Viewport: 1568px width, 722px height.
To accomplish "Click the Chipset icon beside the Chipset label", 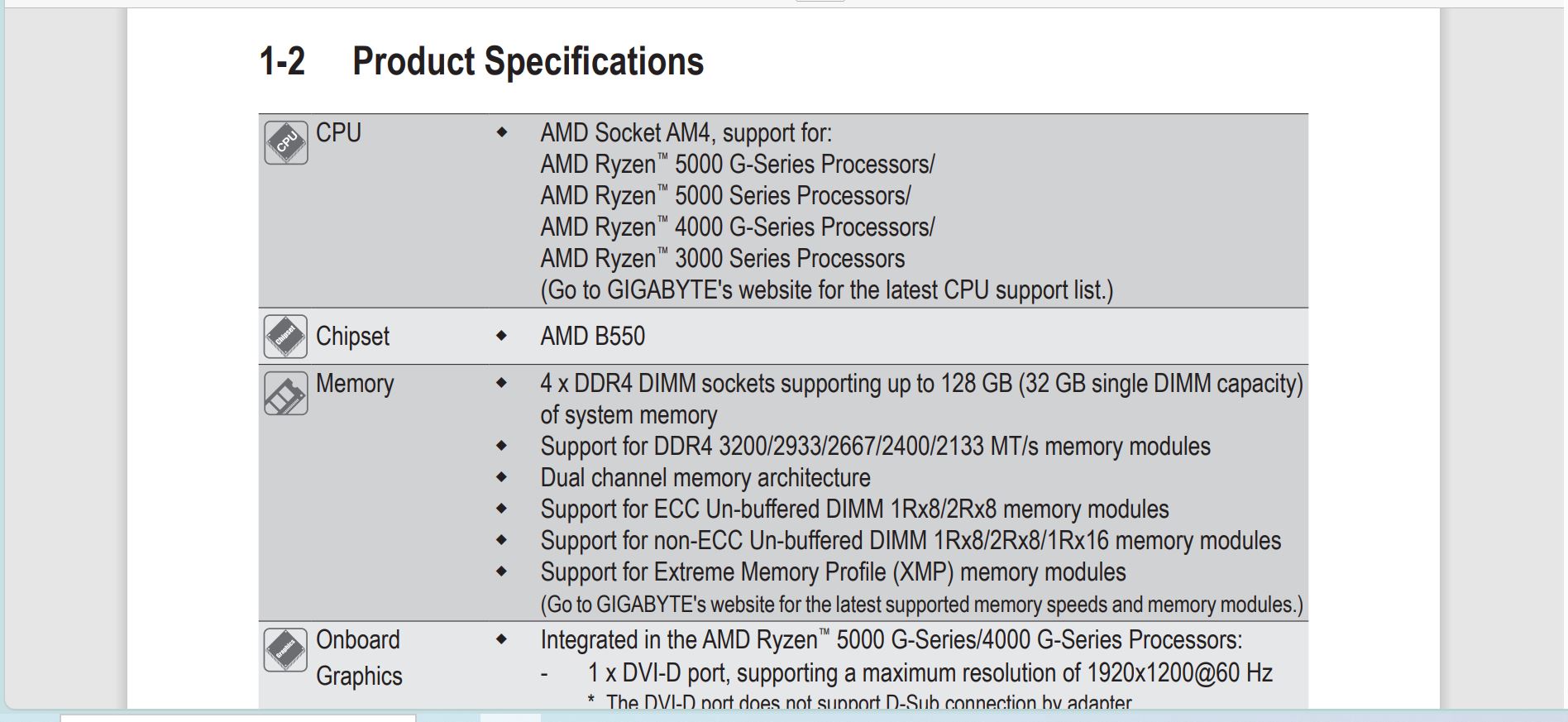I will (286, 337).
